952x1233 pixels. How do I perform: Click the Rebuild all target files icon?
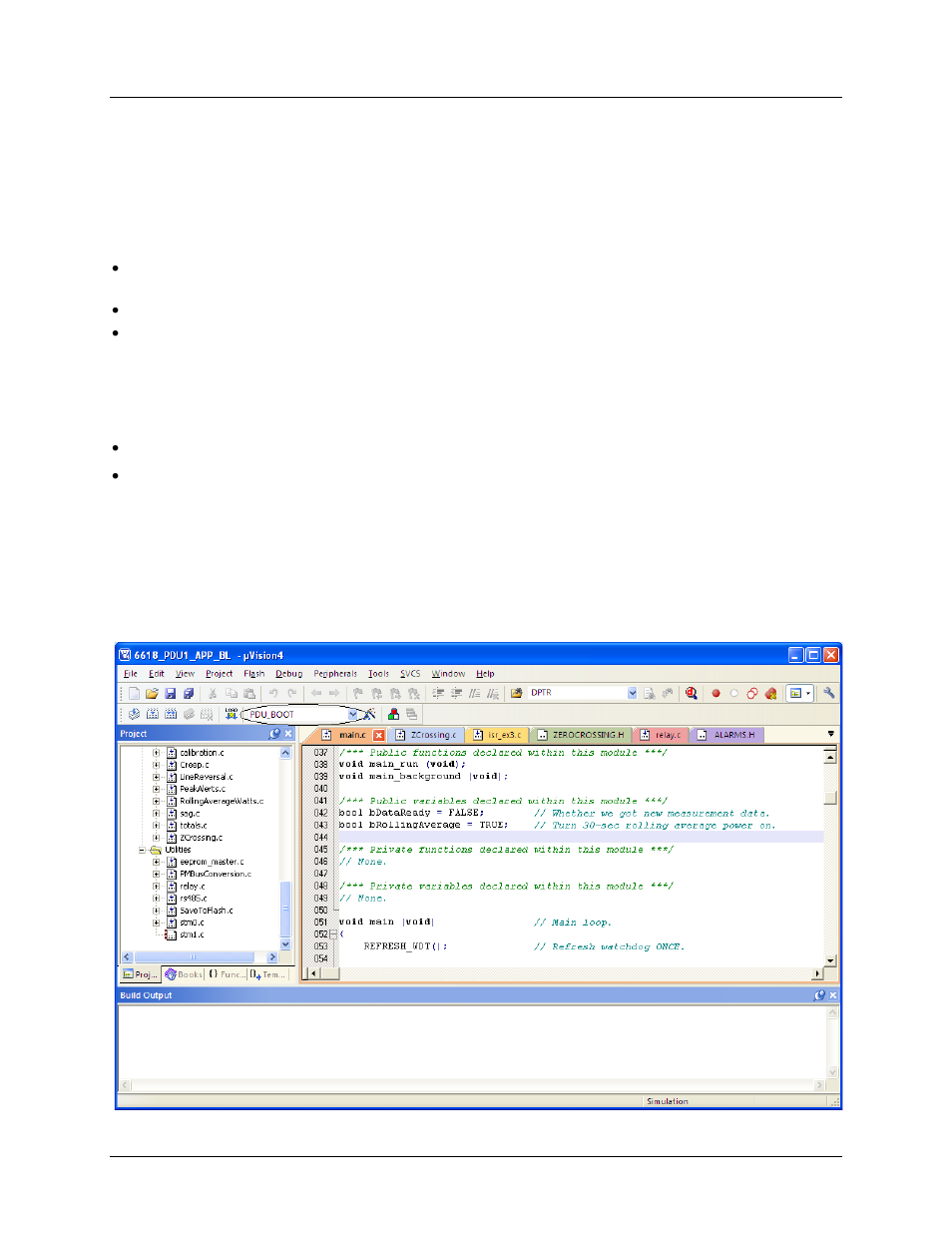(170, 714)
